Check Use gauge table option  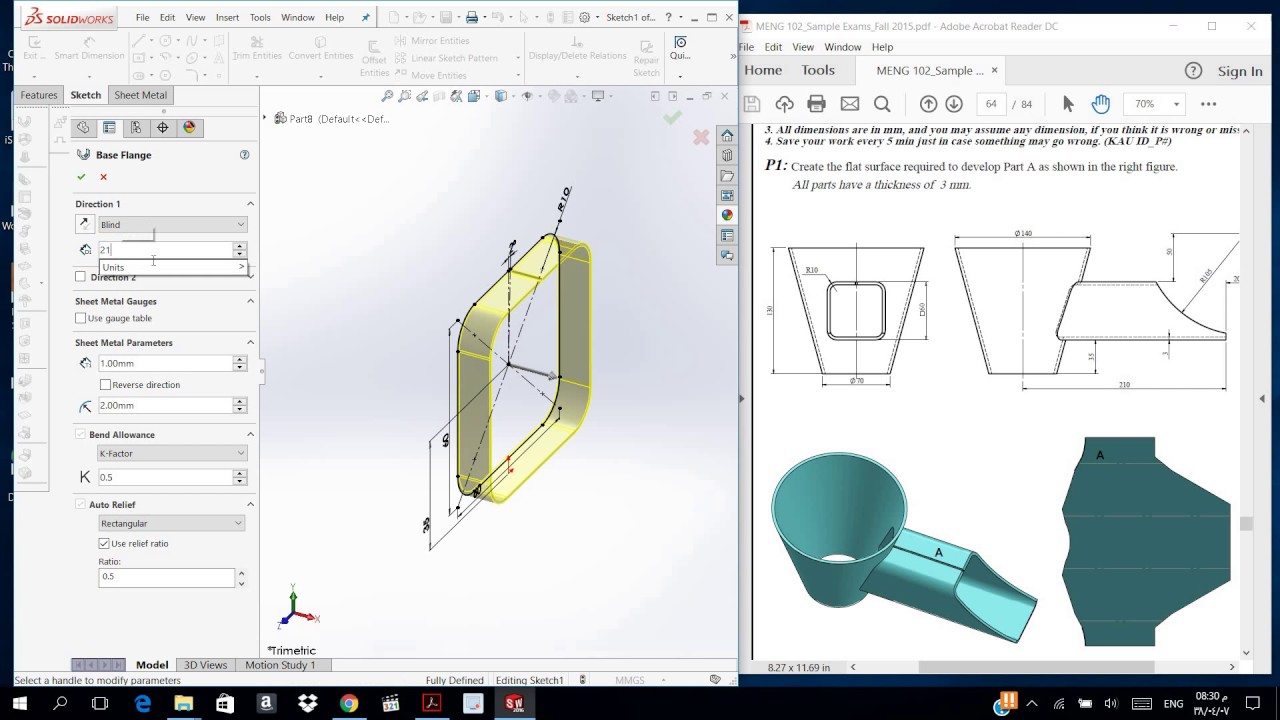click(80, 318)
